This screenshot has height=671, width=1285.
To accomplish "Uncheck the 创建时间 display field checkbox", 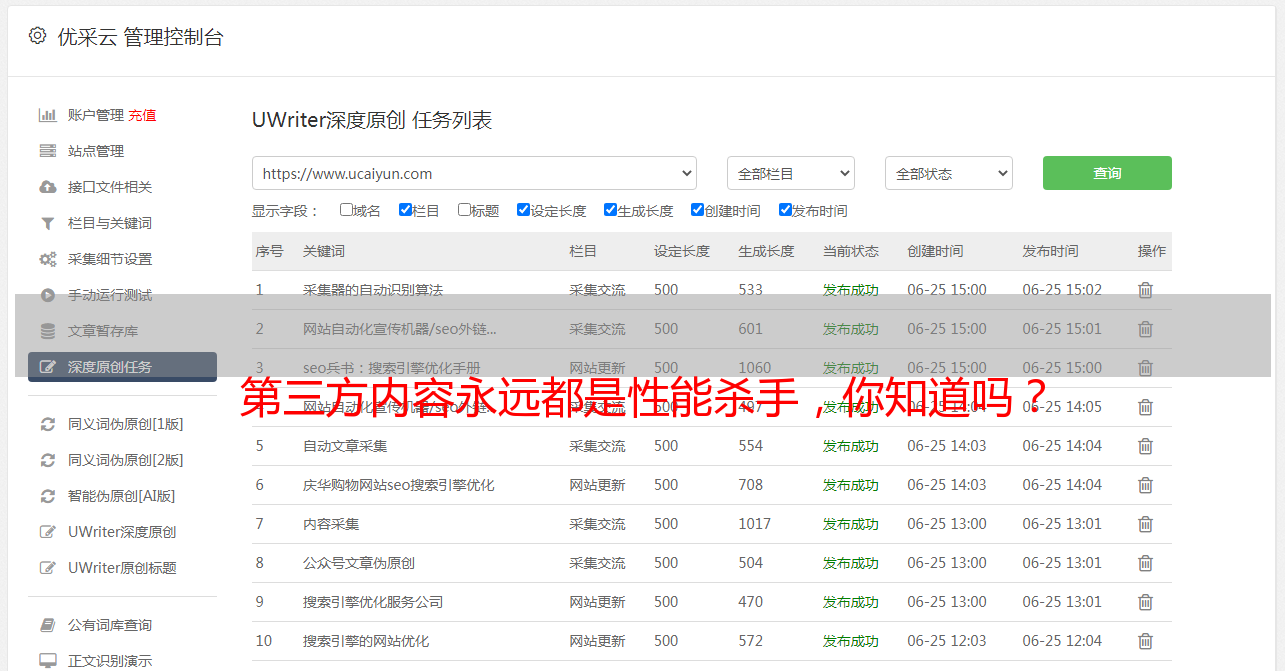I will 697,210.
